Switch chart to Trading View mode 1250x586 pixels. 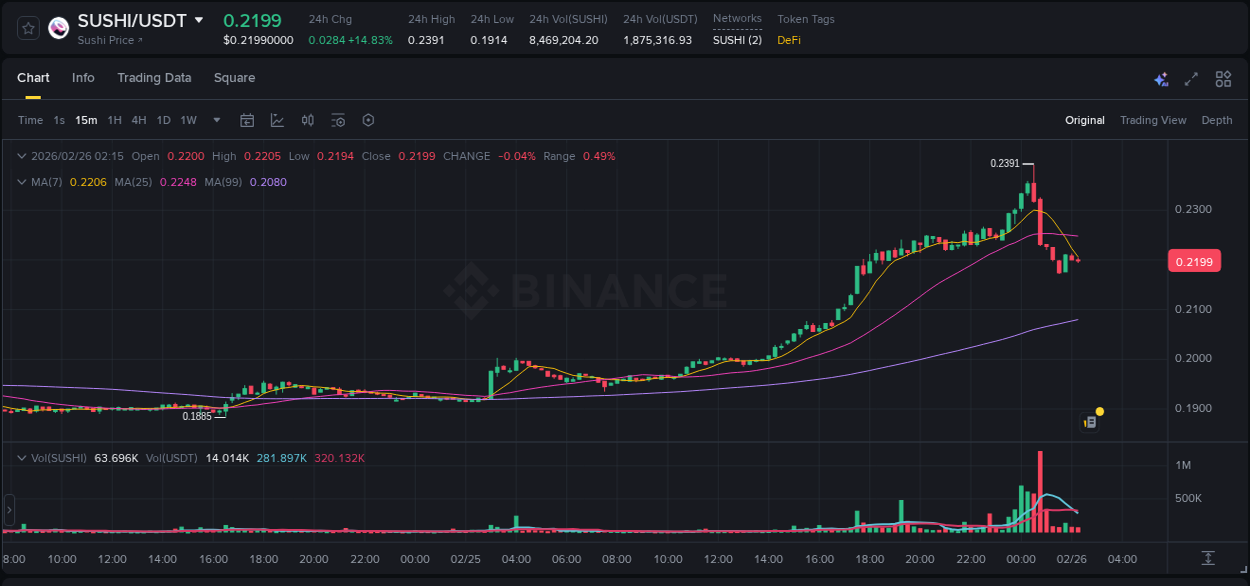[x=1153, y=120]
